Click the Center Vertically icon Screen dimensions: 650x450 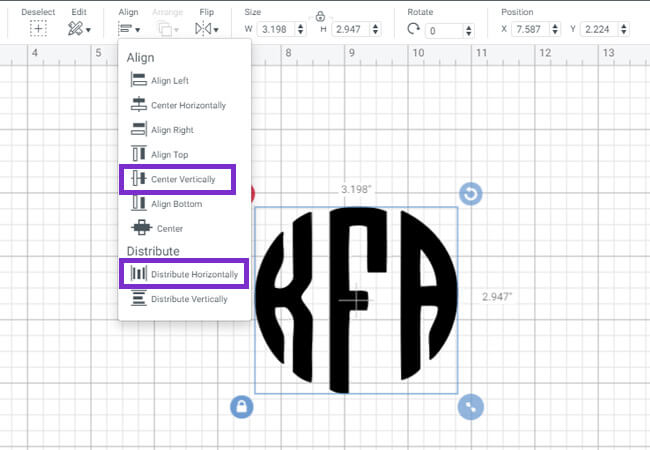pos(138,178)
